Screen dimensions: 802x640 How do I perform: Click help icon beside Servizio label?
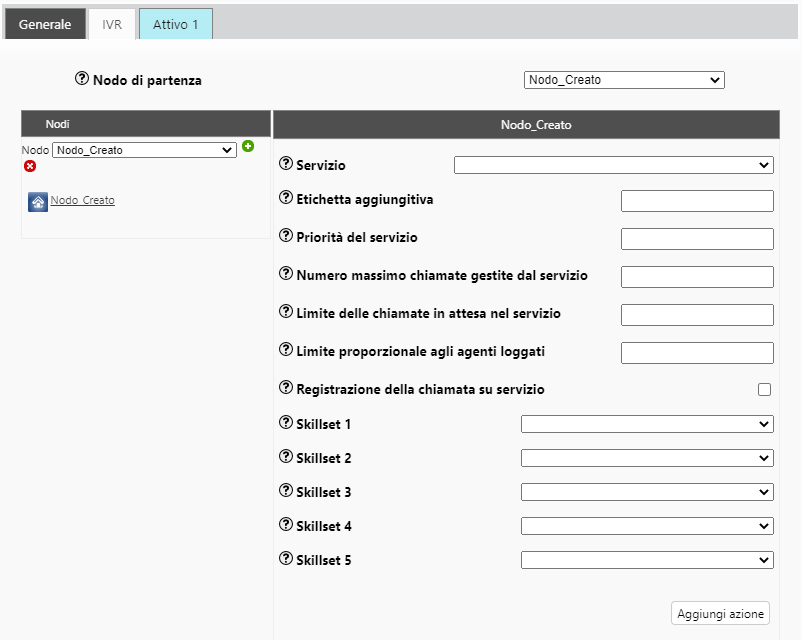[x=286, y=164]
